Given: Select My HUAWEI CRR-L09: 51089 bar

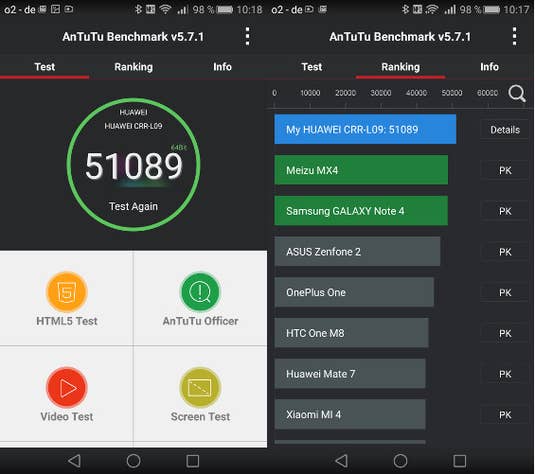Looking at the screenshot, I should coord(365,129).
